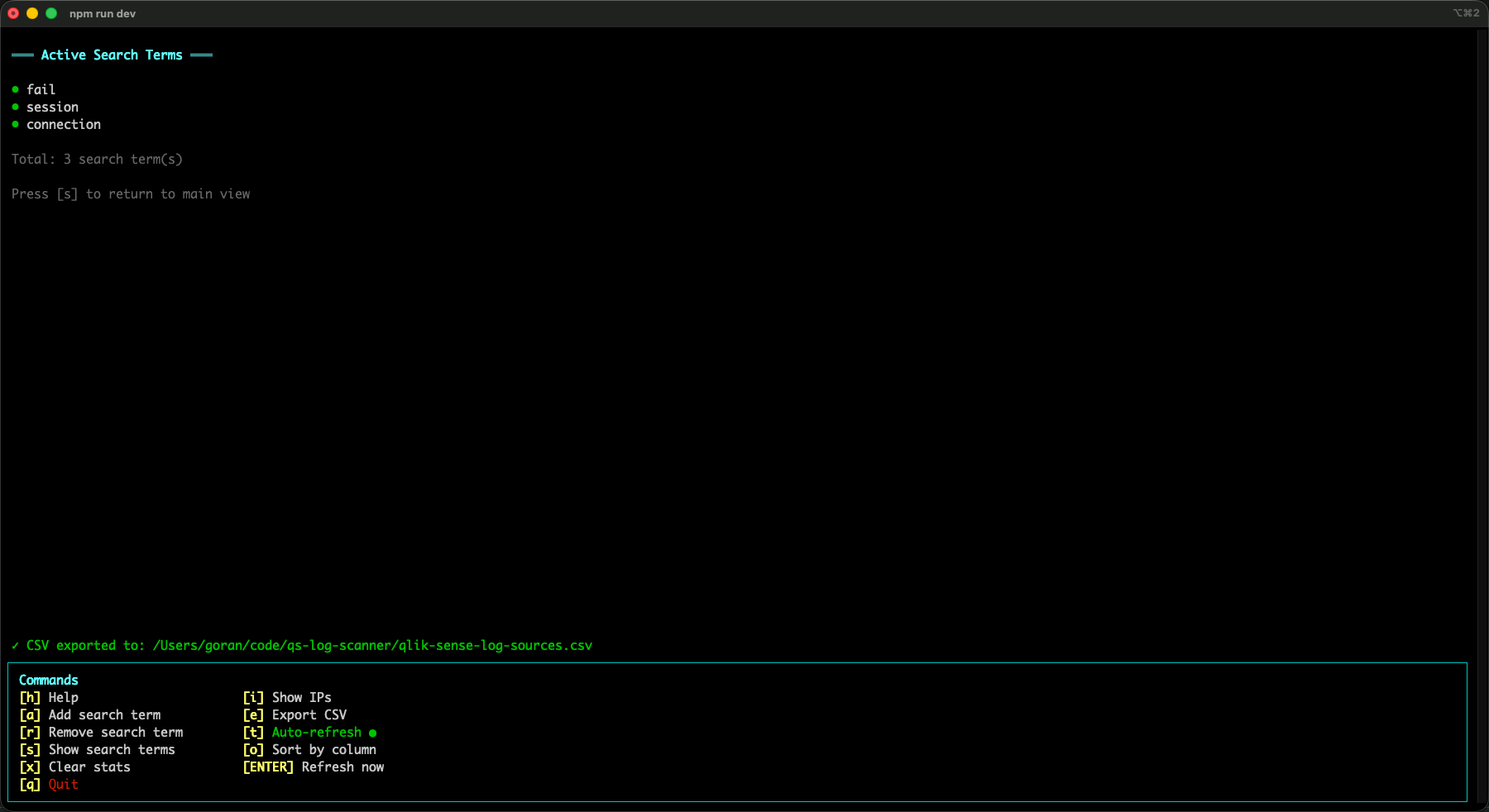Click the green Auto-refresh status dot
Viewport: 1489px width, 812px height.
[x=372, y=733]
